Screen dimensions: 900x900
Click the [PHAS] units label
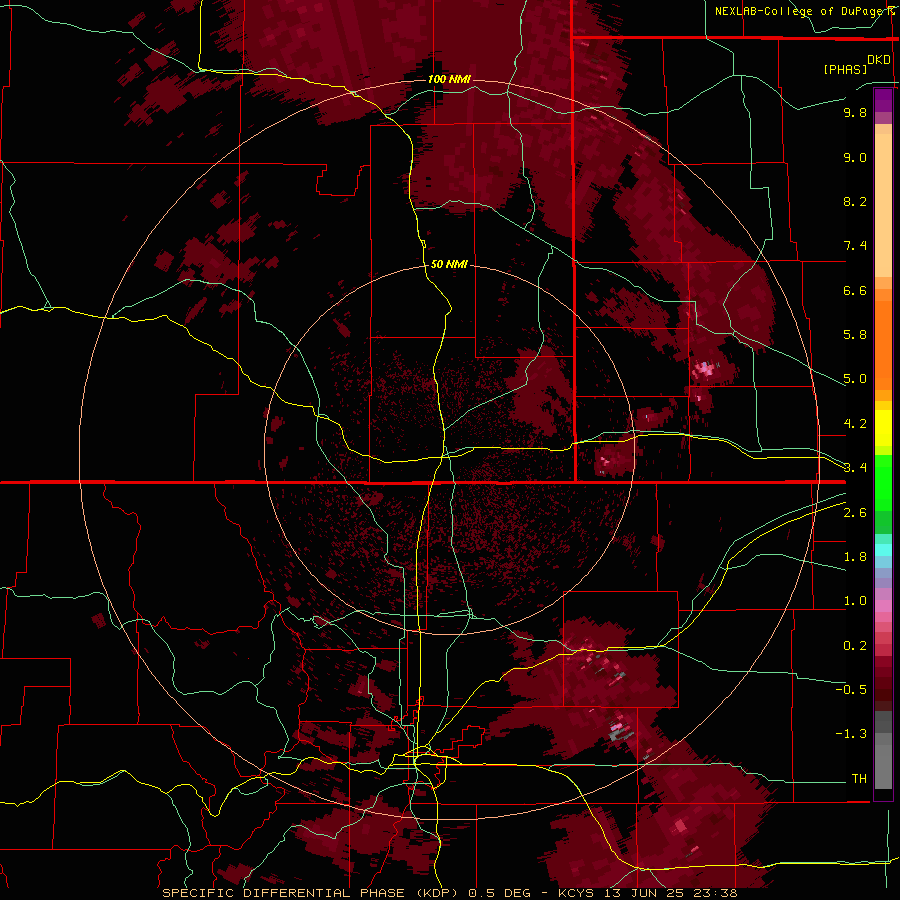click(845, 69)
